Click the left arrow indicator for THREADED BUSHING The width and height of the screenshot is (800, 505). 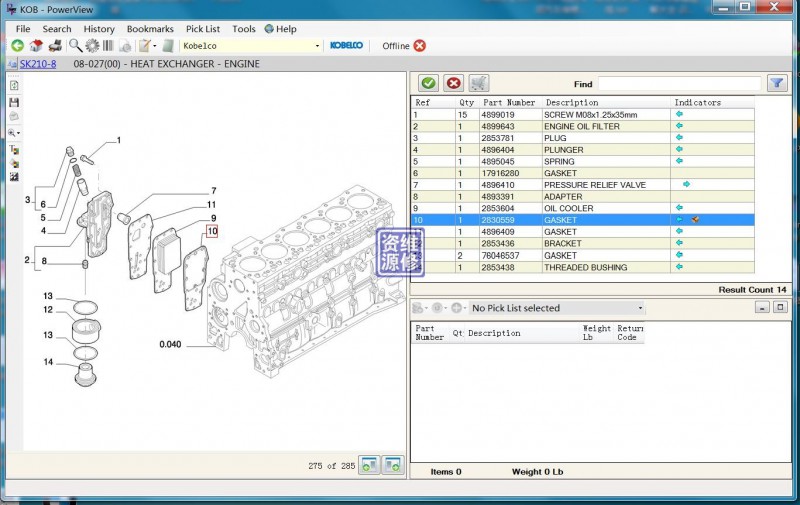679,267
